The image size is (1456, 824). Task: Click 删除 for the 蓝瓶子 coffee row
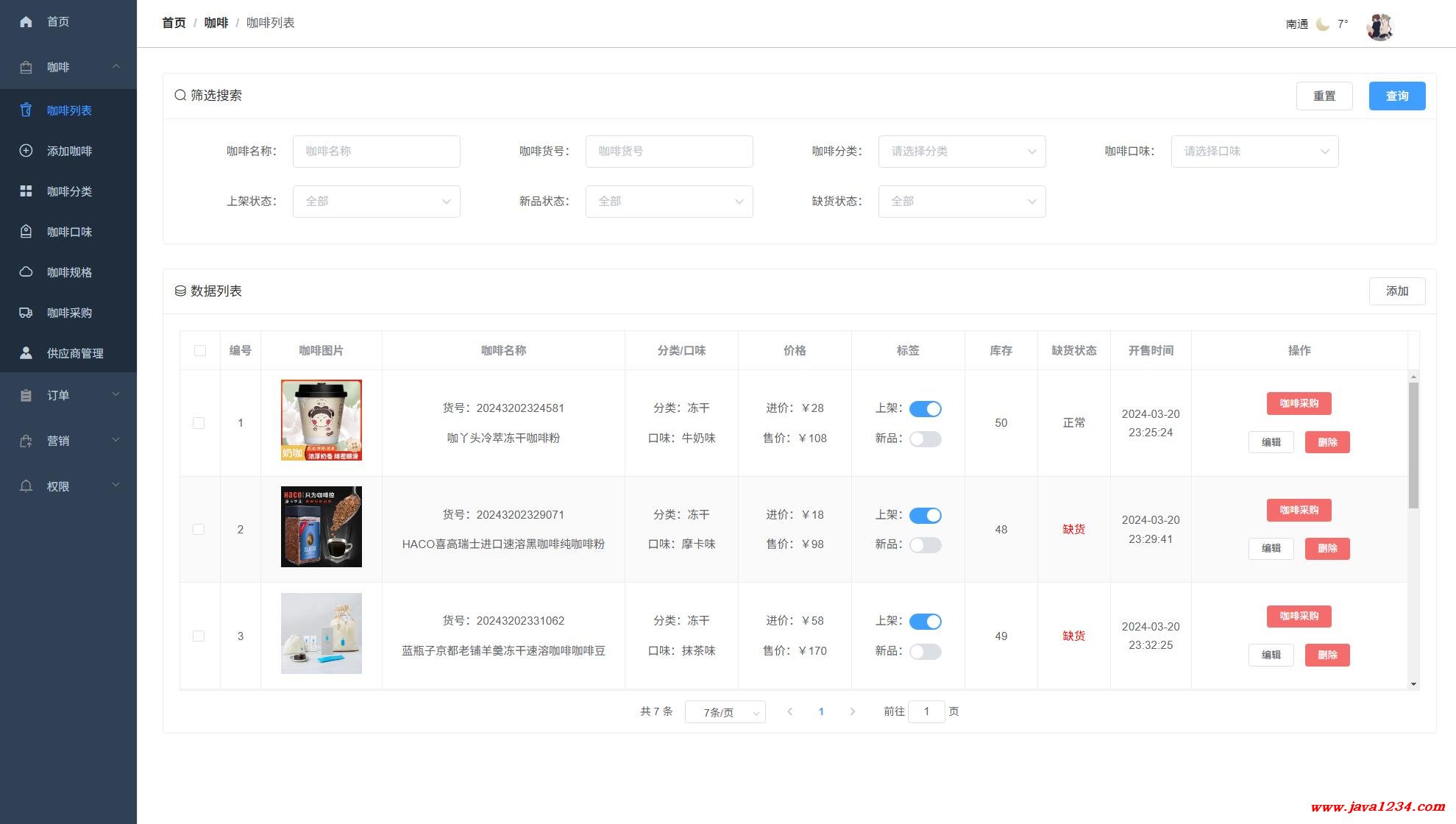[x=1327, y=655]
